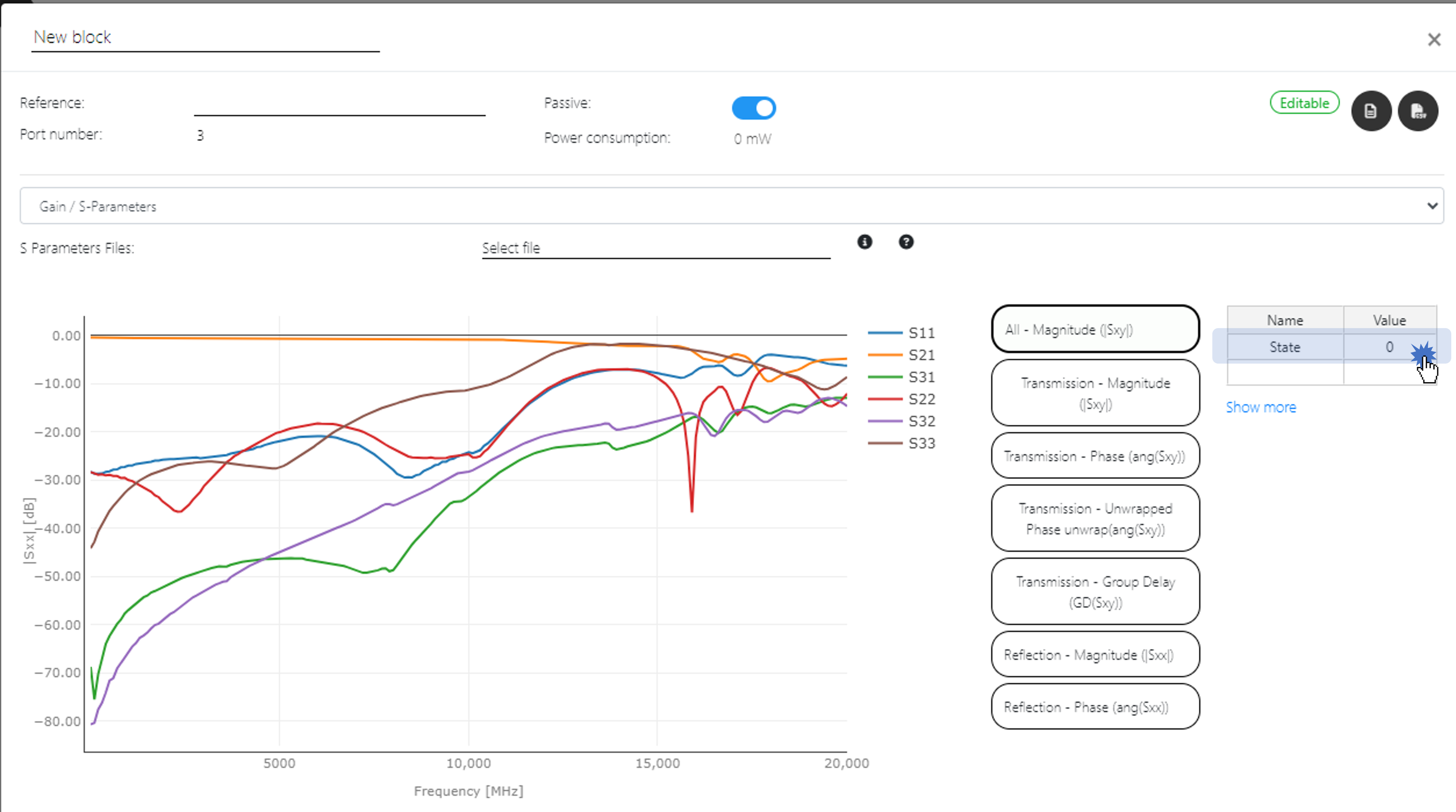Toggle S32 trace in legend
1456x812 pixels.
pos(901,421)
